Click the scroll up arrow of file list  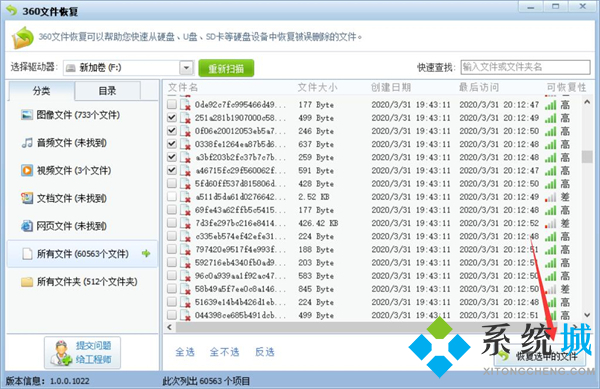point(587,102)
